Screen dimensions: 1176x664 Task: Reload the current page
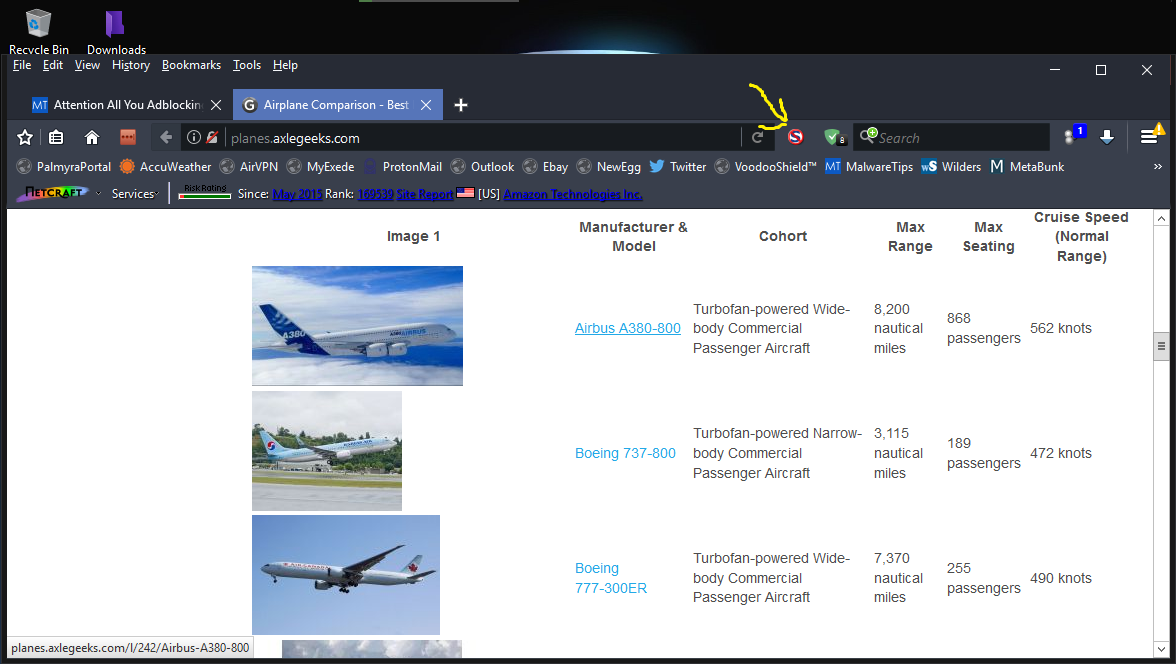click(758, 137)
